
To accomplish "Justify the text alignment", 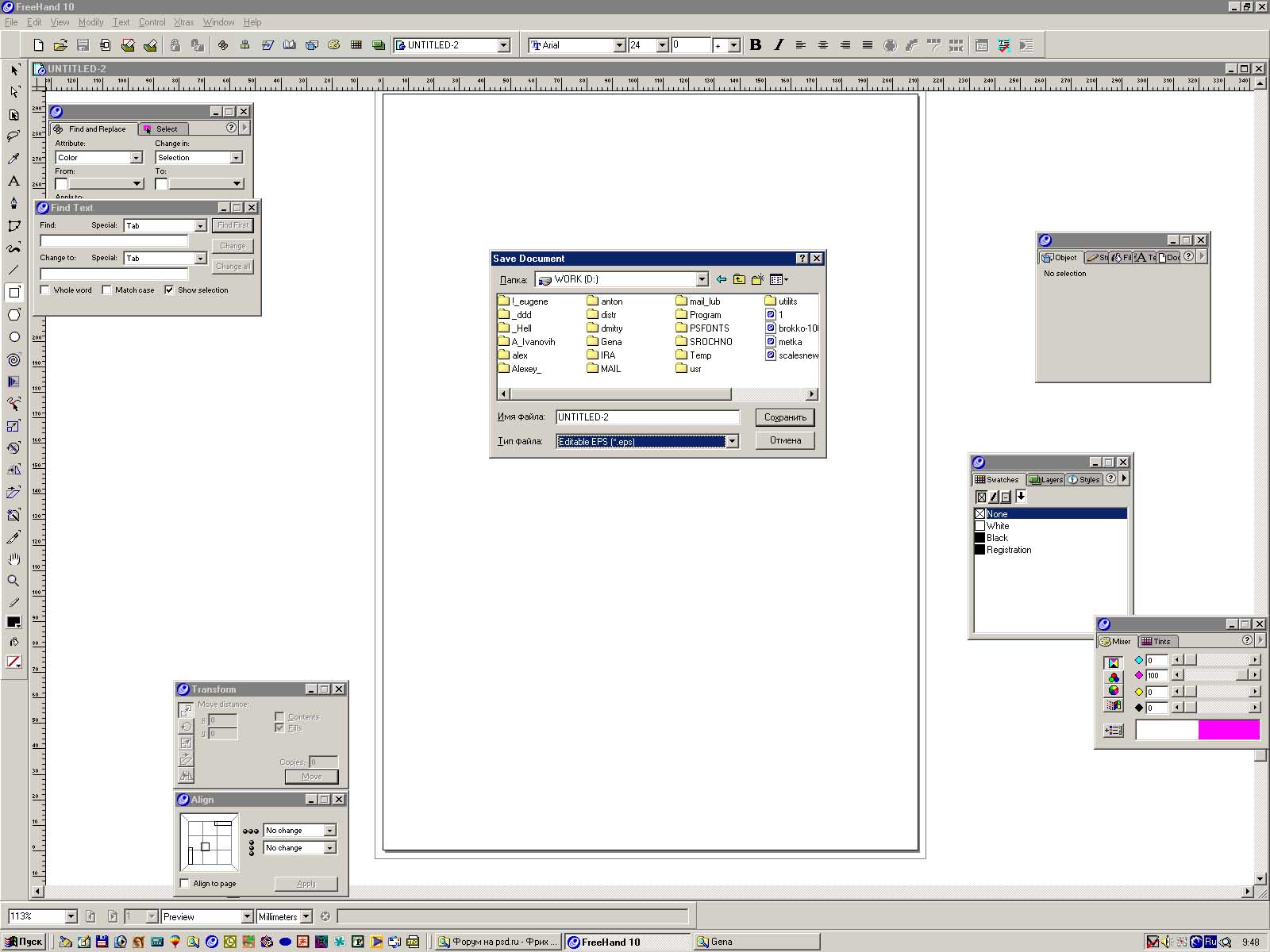I will click(x=868, y=45).
